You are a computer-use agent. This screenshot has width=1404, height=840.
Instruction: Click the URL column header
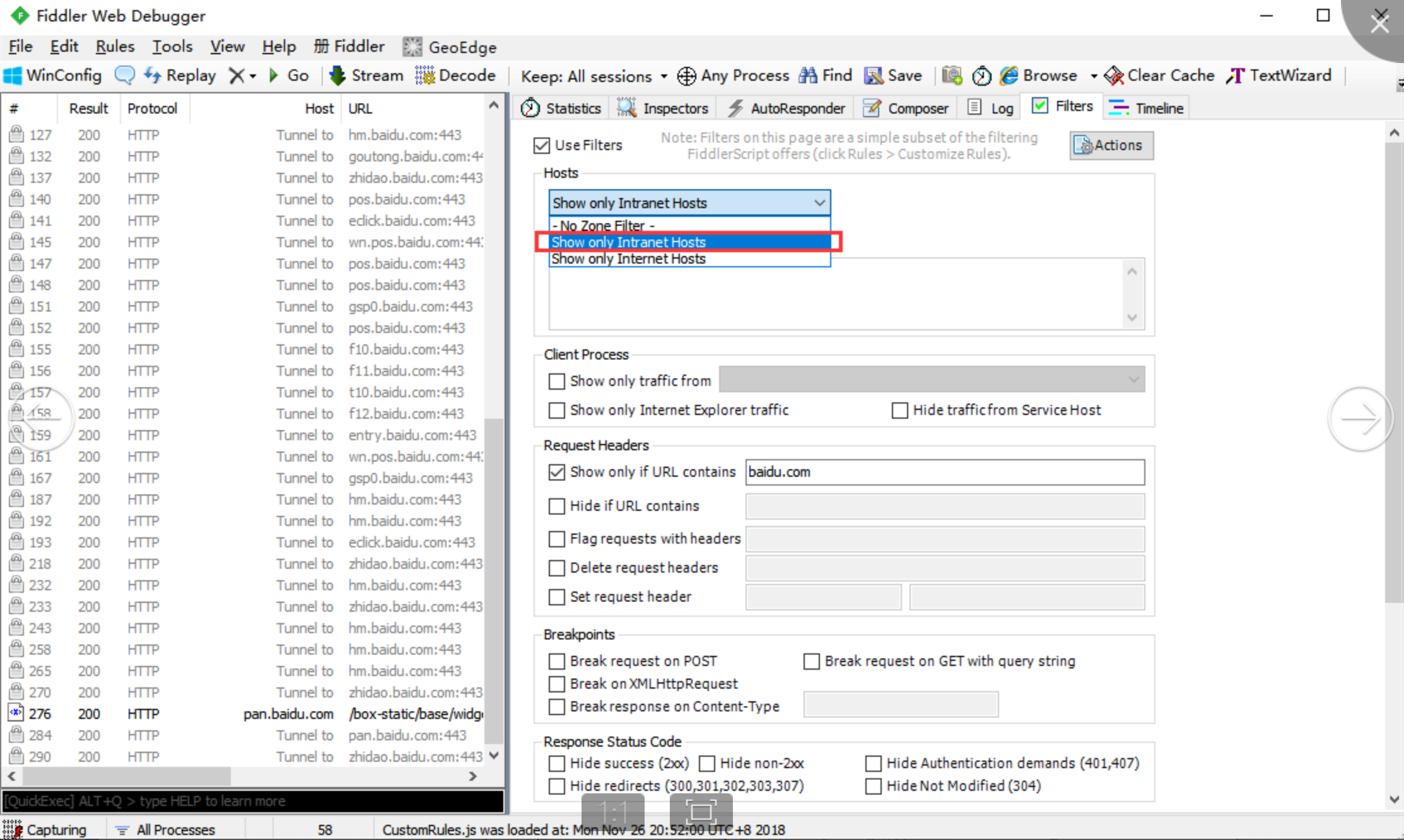414,108
